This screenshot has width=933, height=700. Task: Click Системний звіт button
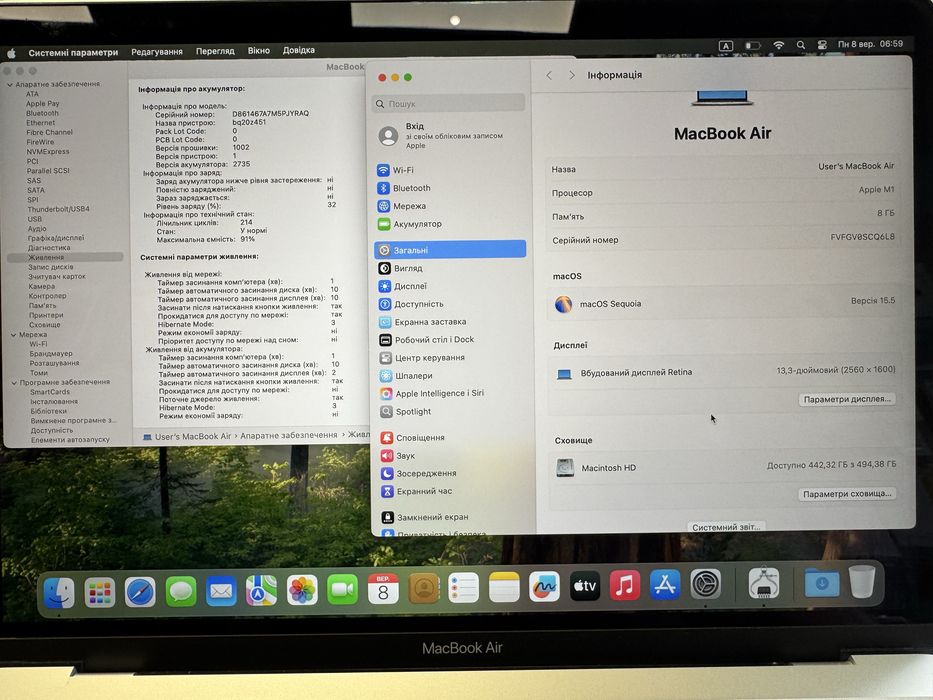726,527
